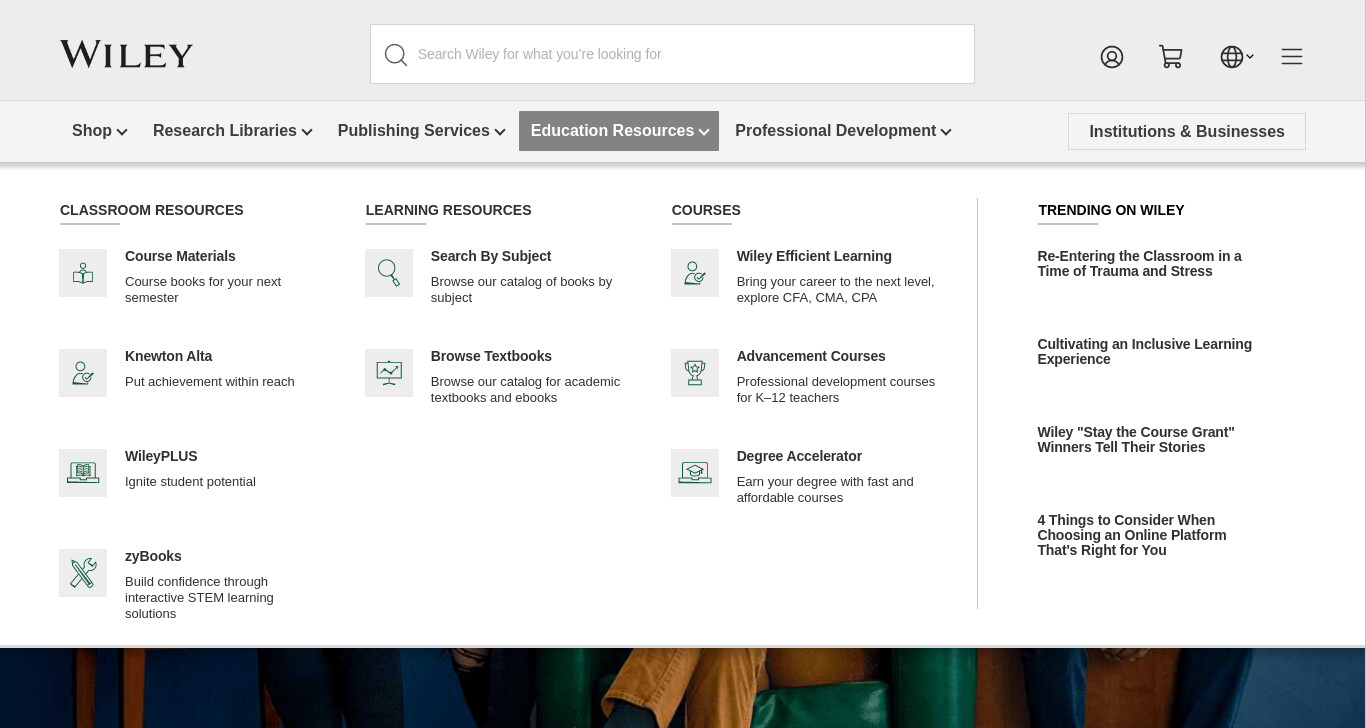Click the Wiley Efficient Learning icon
This screenshot has width=1366, height=728.
695,273
